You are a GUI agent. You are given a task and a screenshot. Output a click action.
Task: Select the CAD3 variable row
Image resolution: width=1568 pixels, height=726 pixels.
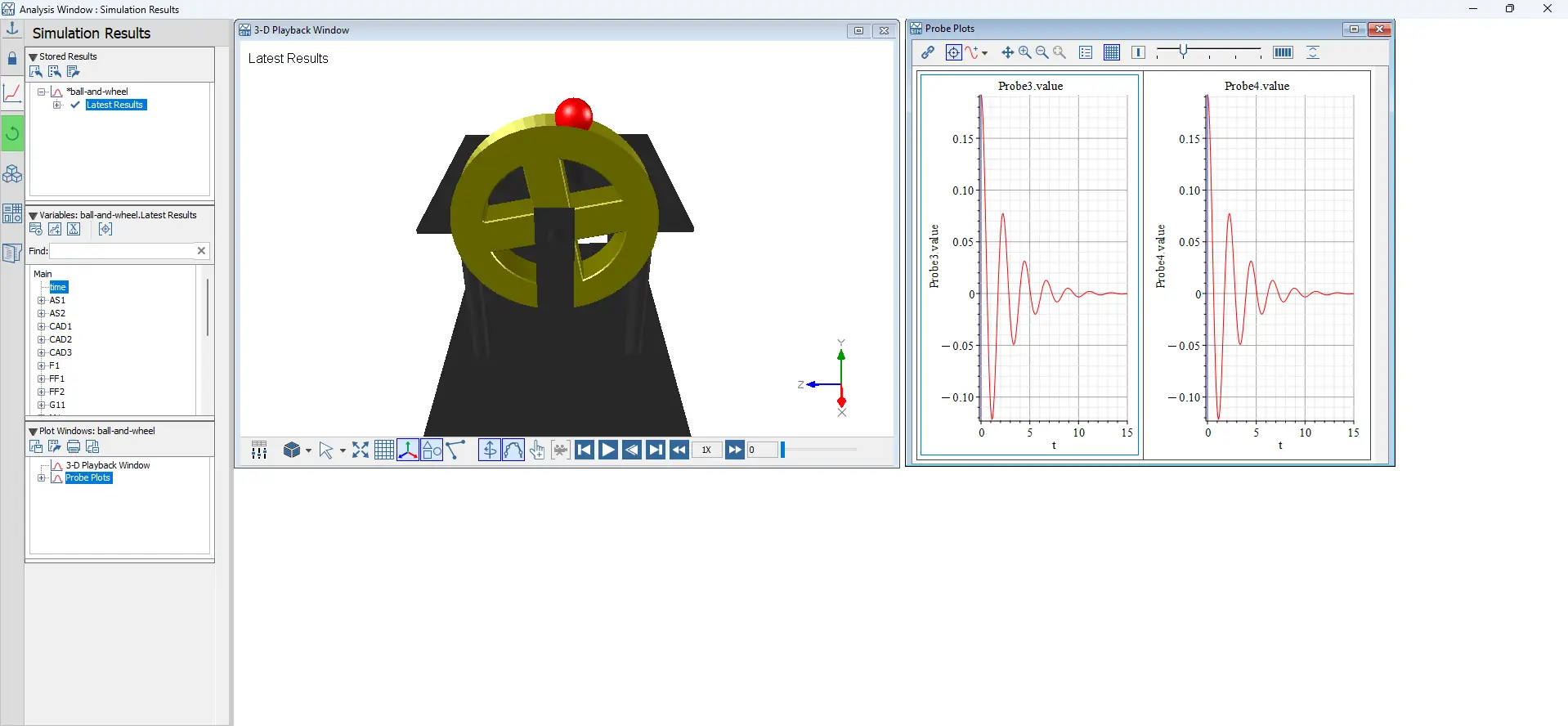tap(60, 352)
